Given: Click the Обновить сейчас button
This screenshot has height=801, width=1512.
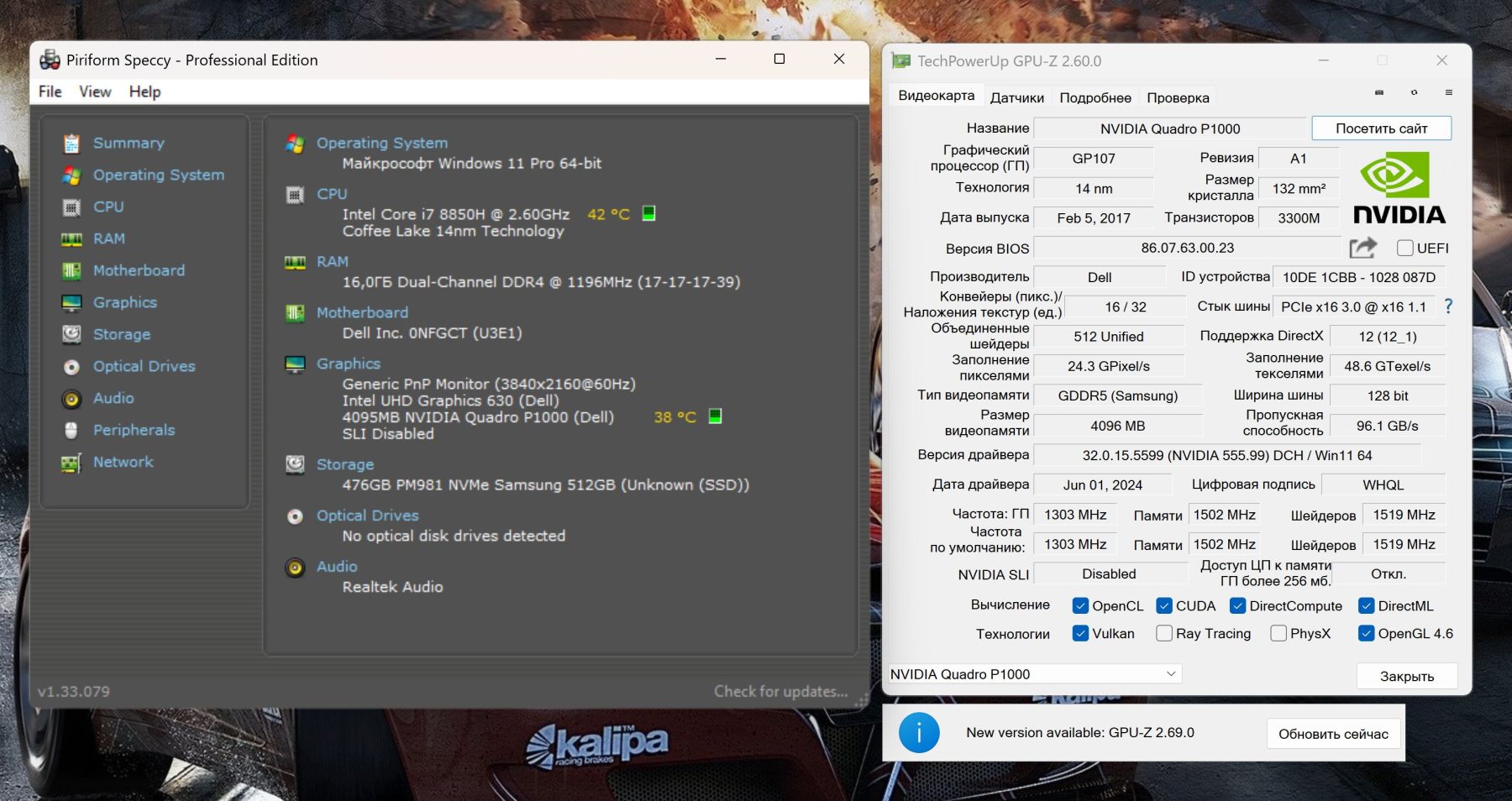Looking at the screenshot, I should (1333, 734).
